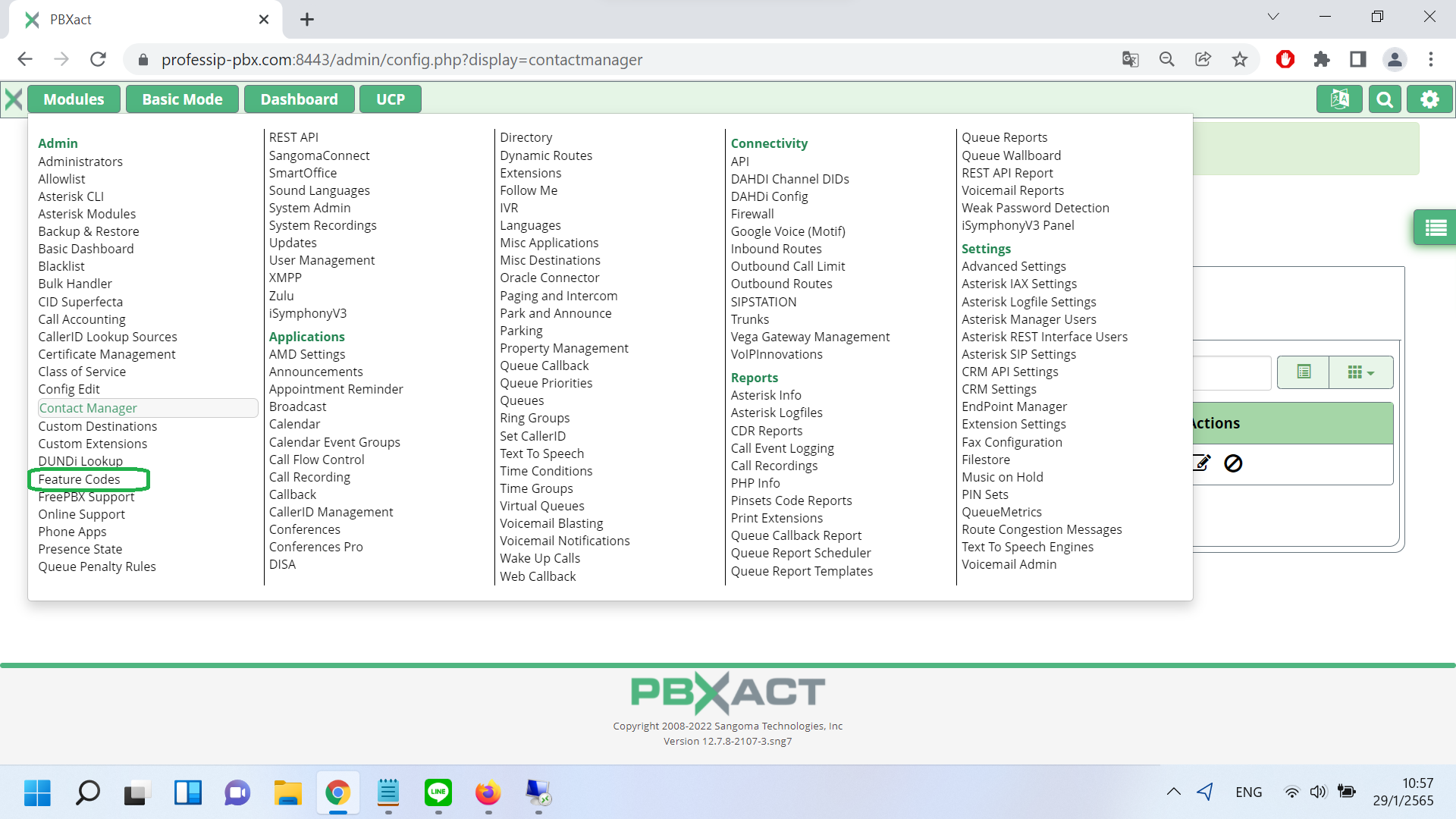Open System Admin entry
The image size is (1456, 819).
point(309,208)
